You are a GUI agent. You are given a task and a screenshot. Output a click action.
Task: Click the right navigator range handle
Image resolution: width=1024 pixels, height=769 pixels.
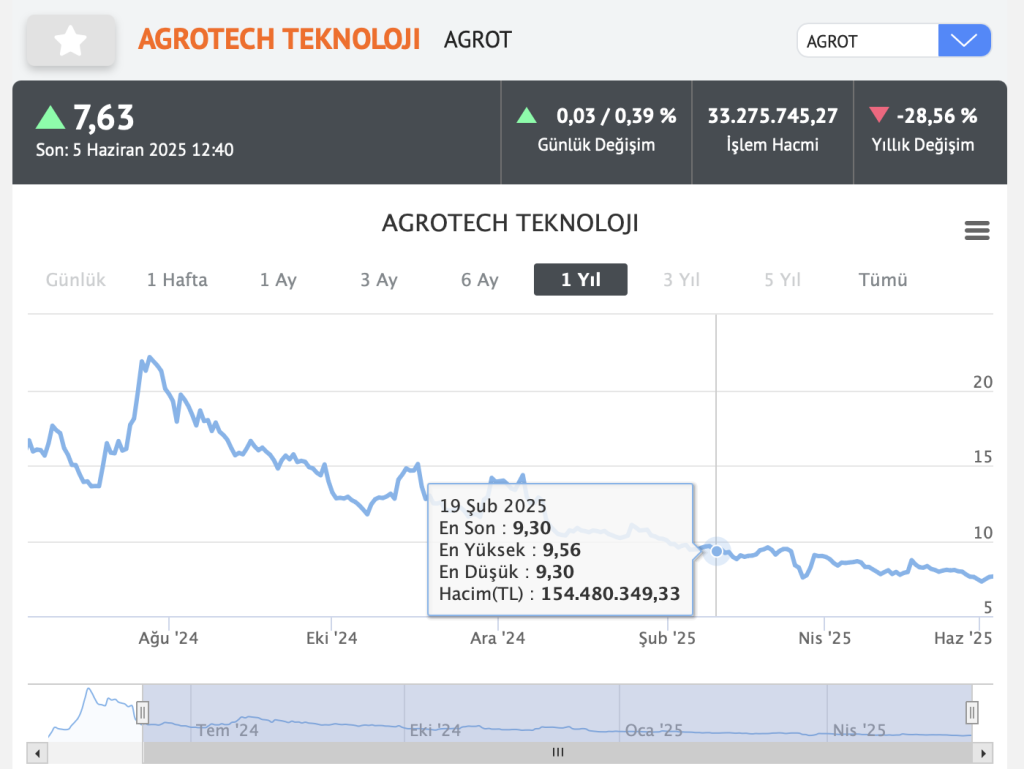click(x=971, y=712)
